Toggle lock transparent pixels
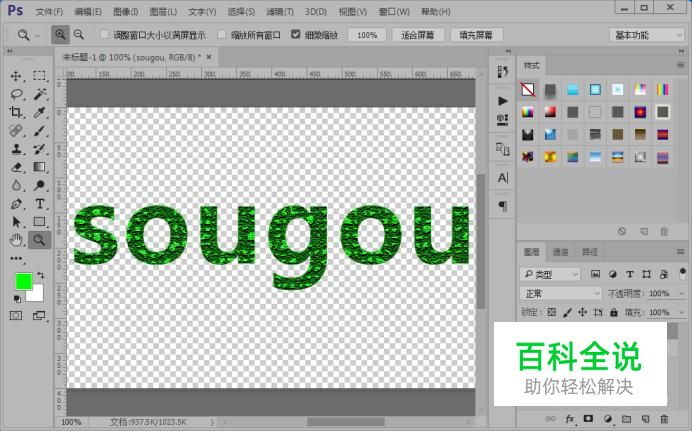This screenshot has height=431, width=692. coord(552,312)
